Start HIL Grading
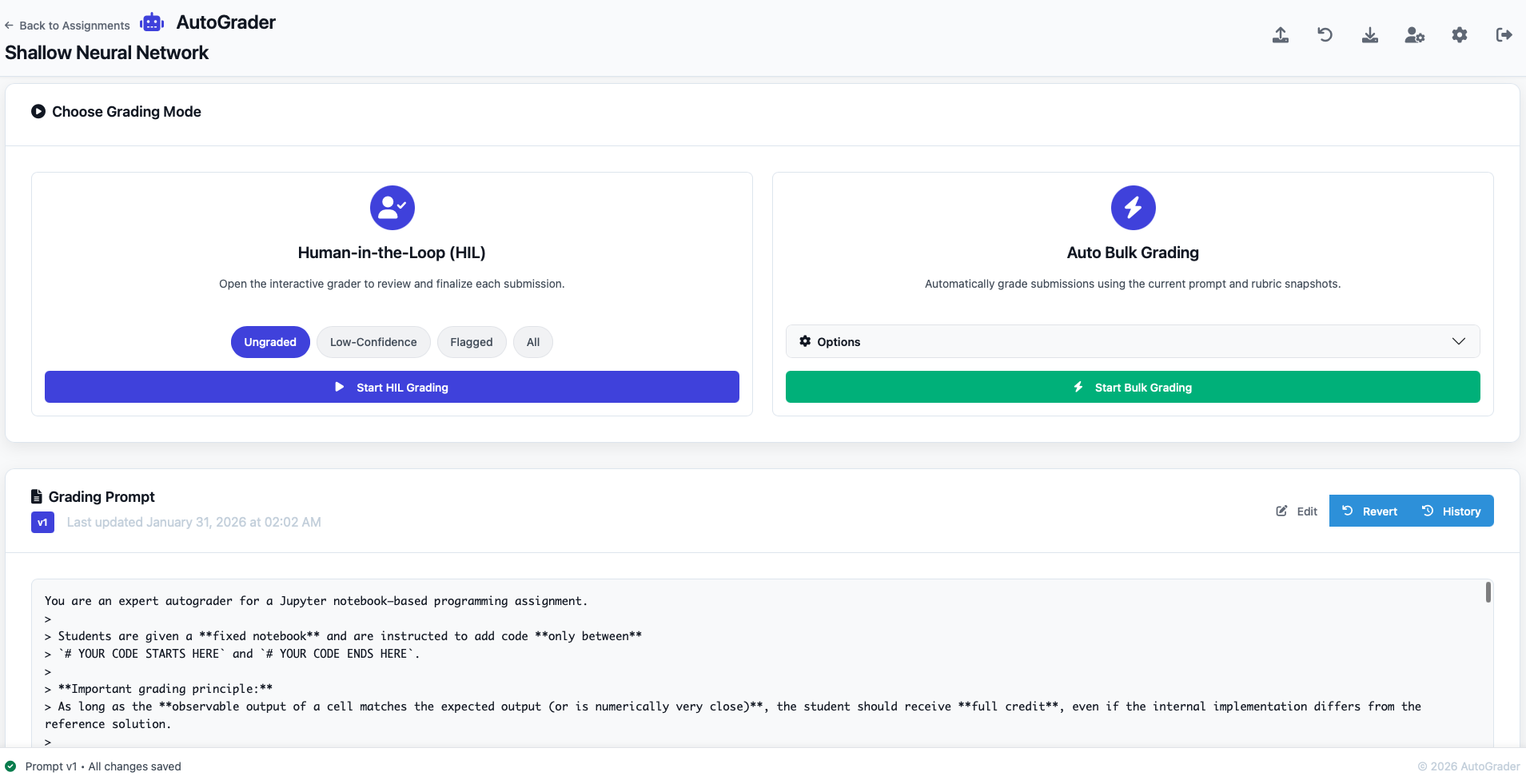 point(392,387)
